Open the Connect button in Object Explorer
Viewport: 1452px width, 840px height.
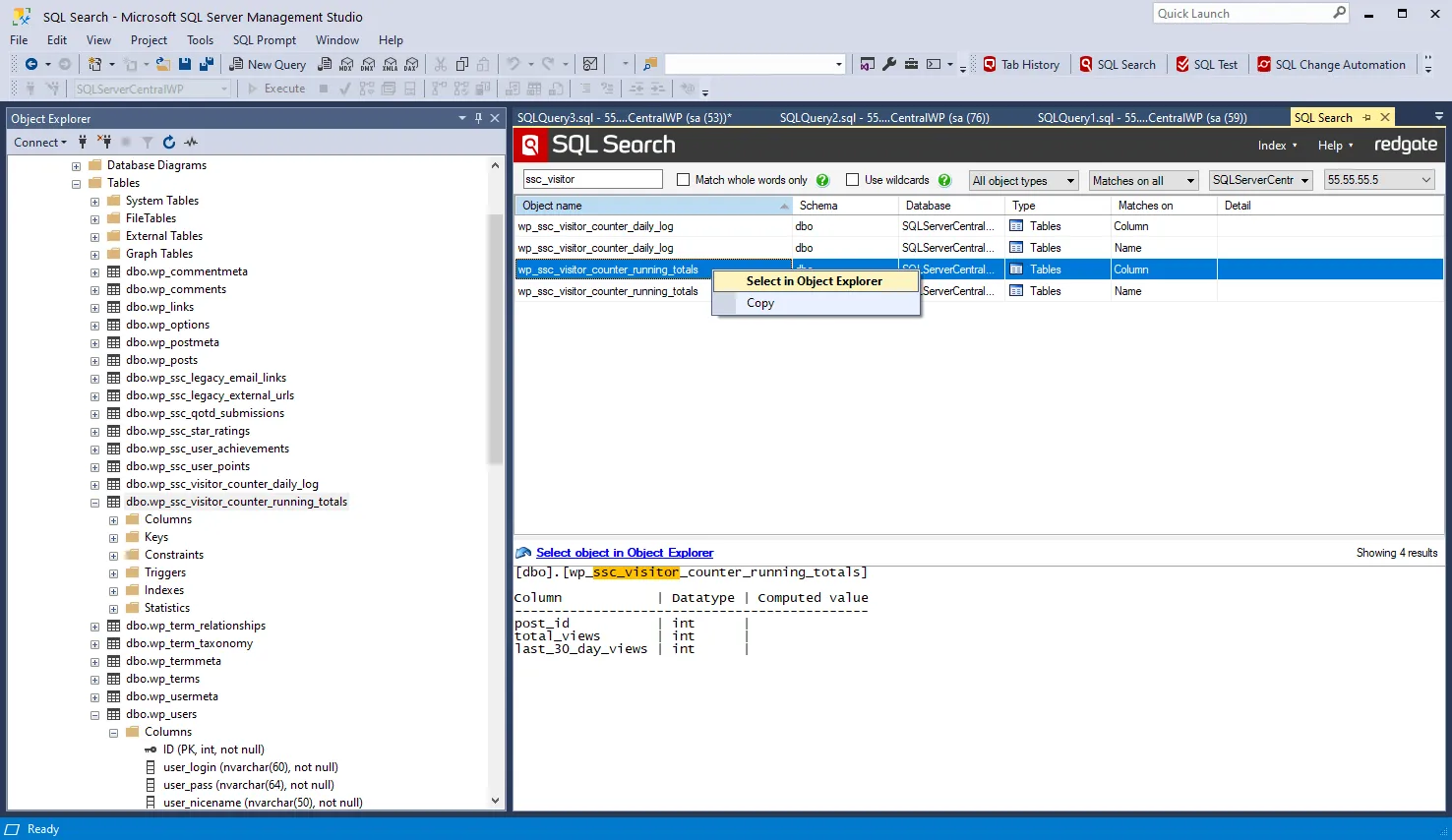coord(40,143)
